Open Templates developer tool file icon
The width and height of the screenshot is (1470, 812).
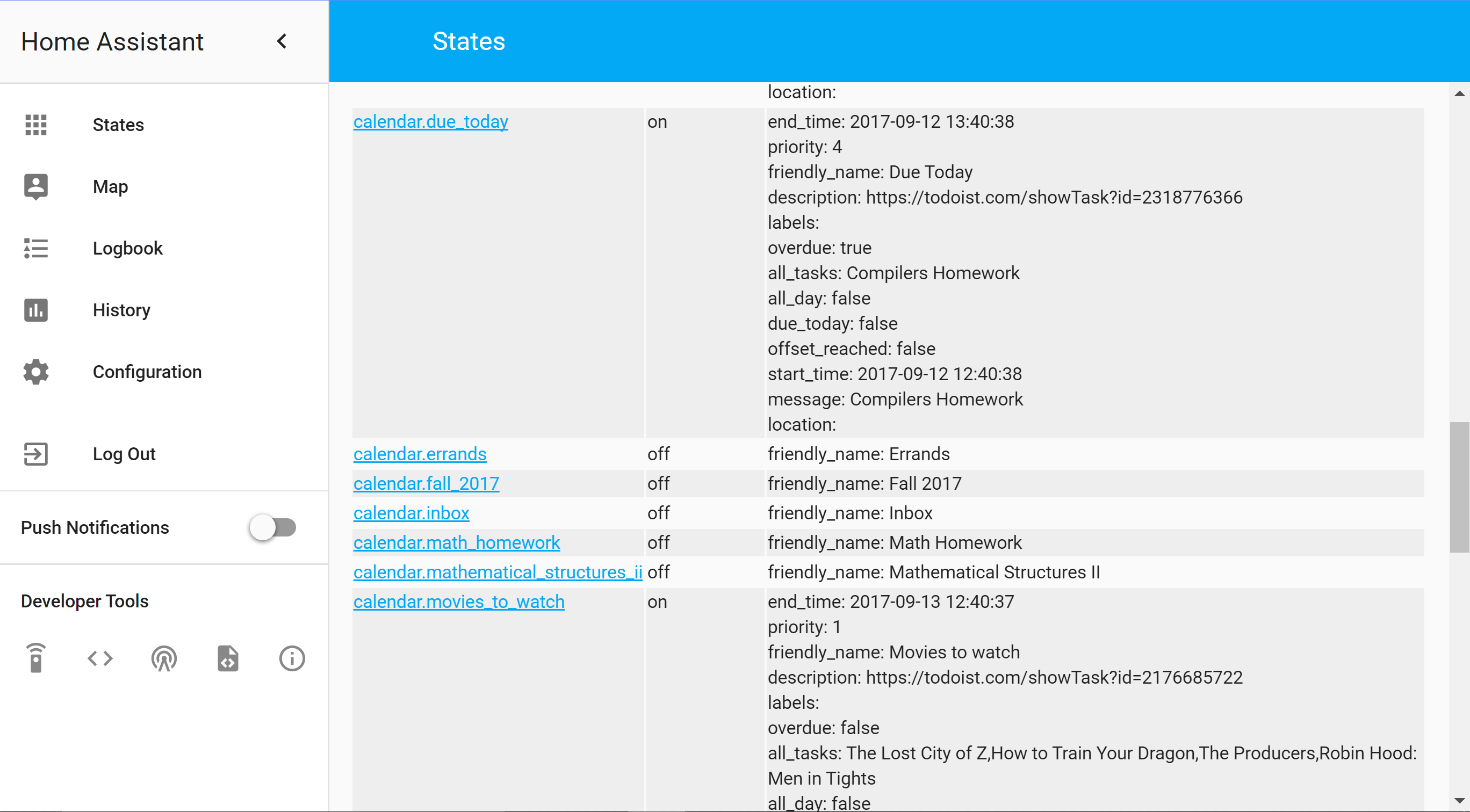pos(228,658)
